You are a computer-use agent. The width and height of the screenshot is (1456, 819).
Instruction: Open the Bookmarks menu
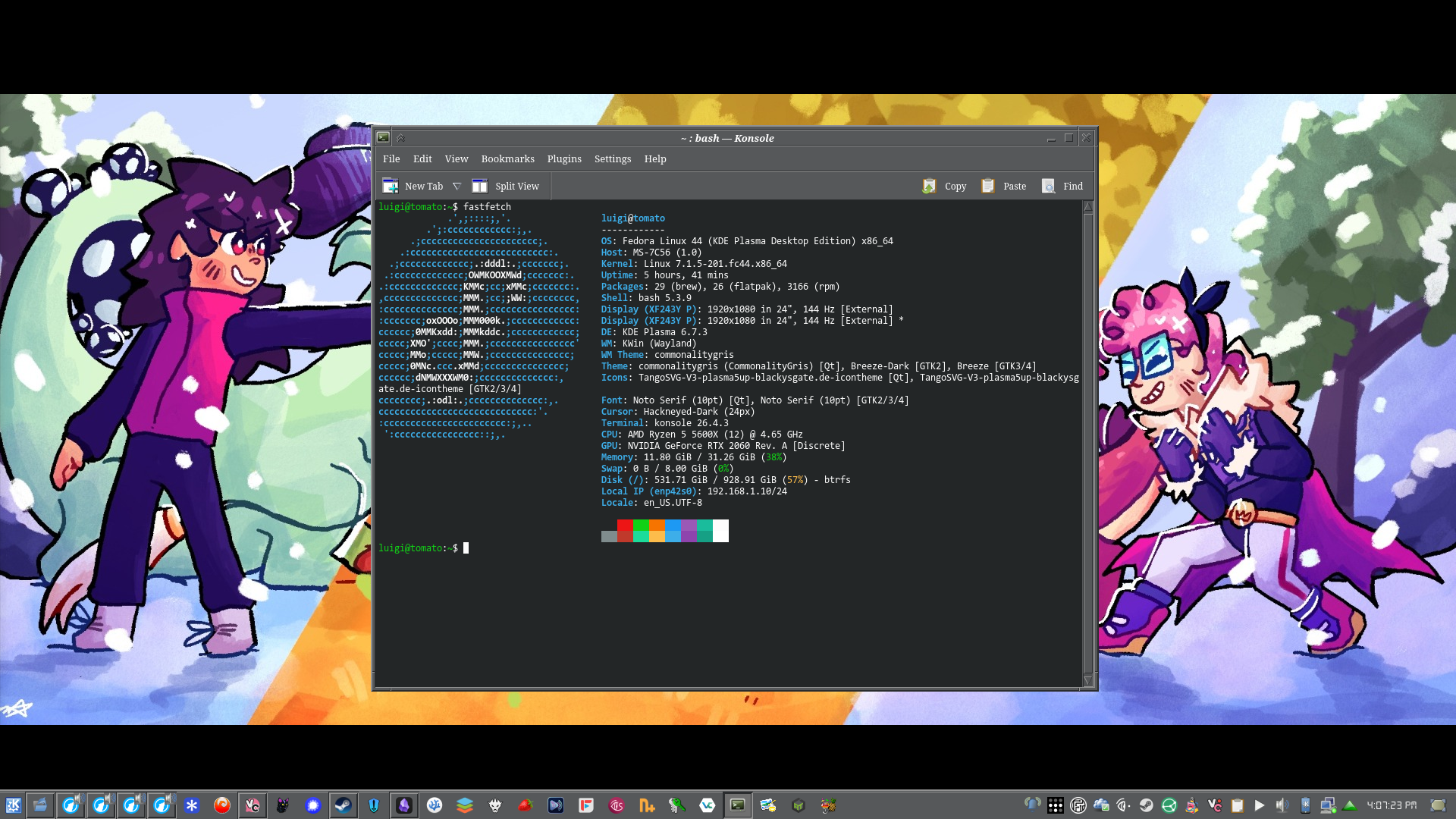click(507, 158)
